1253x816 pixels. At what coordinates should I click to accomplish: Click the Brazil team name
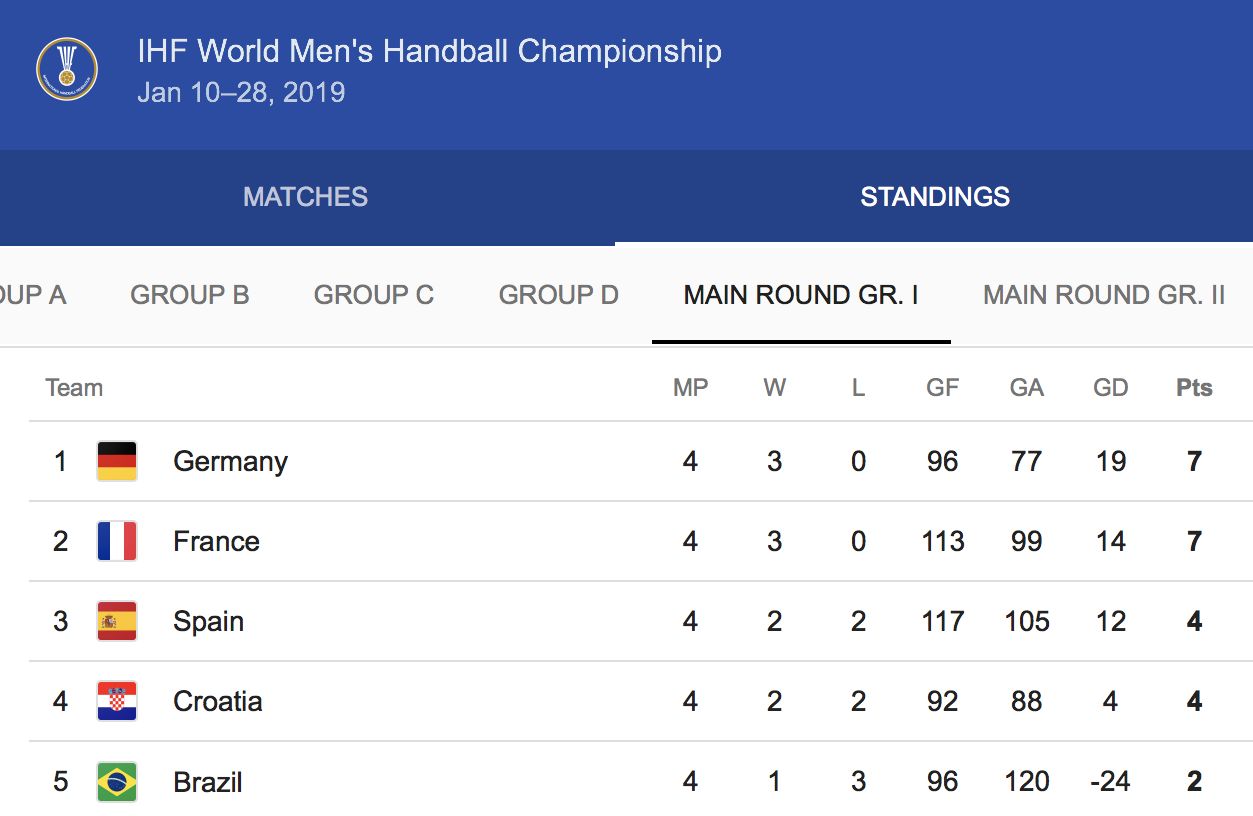point(207,782)
